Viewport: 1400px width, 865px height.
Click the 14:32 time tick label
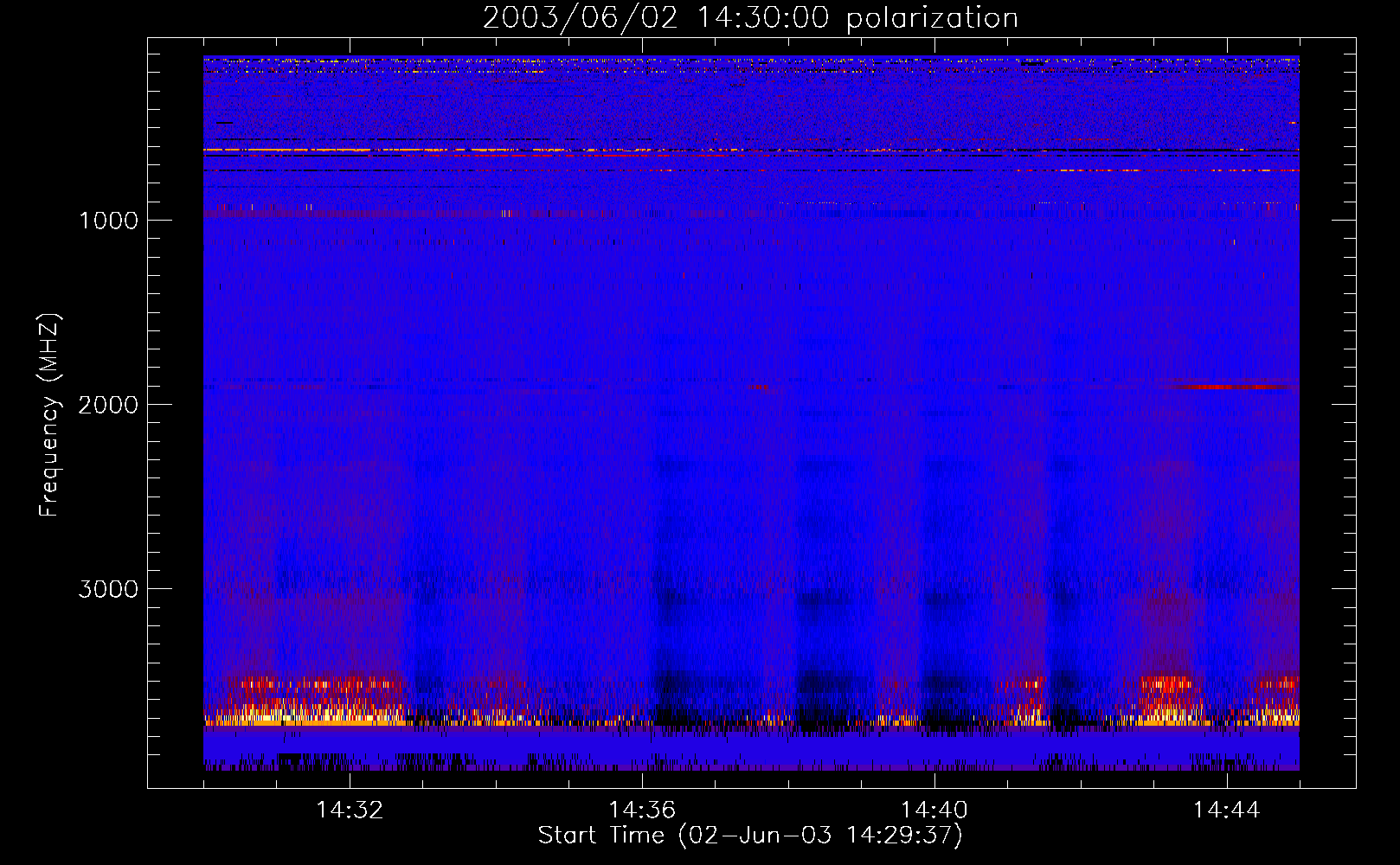(350, 811)
